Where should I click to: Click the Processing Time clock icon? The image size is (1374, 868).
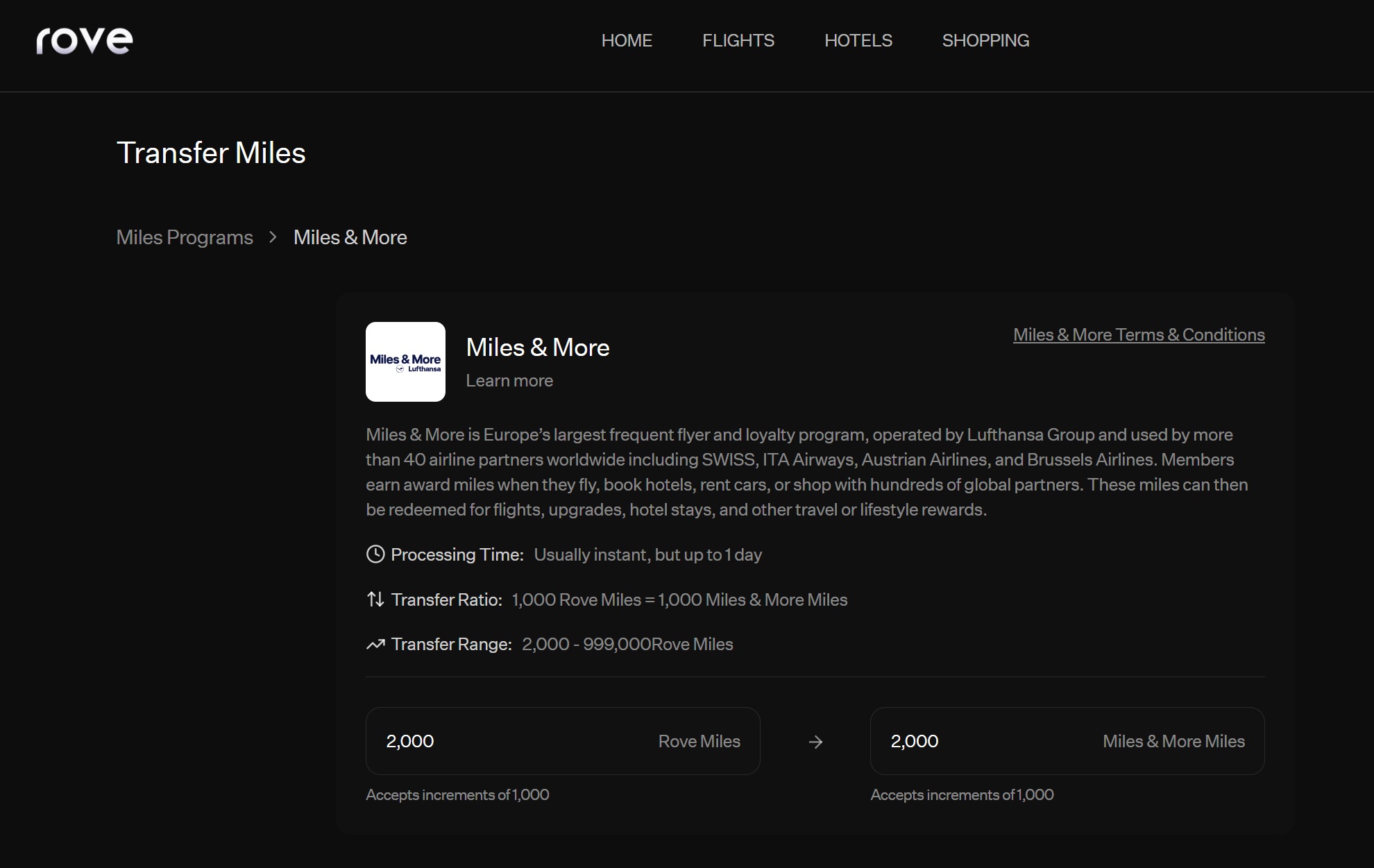375,554
